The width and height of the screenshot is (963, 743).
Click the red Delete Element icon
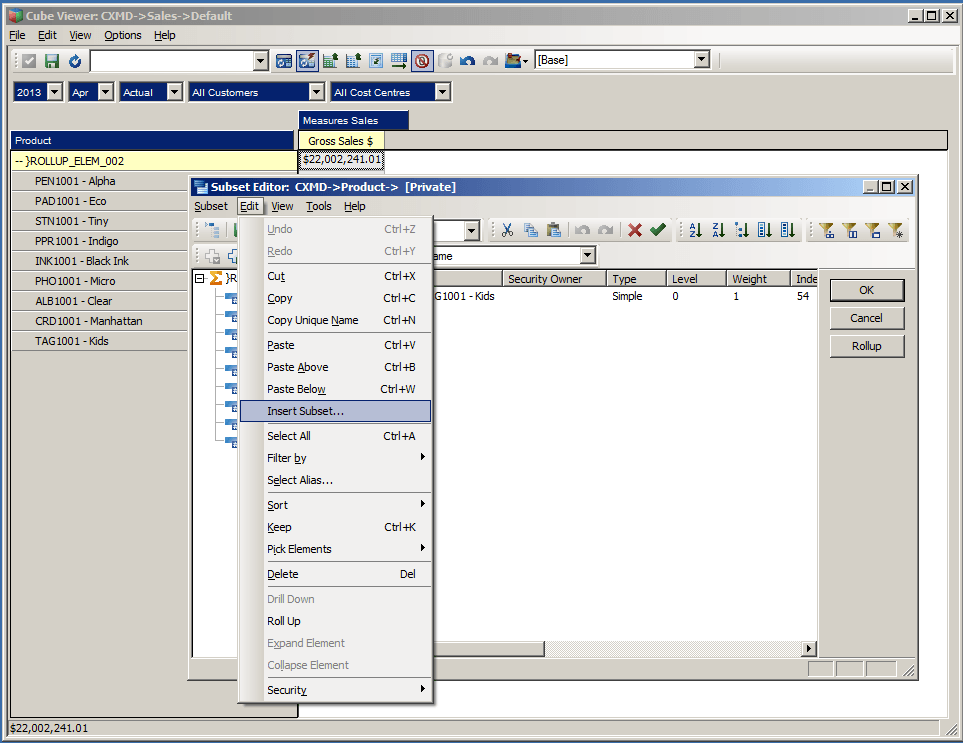(x=633, y=230)
